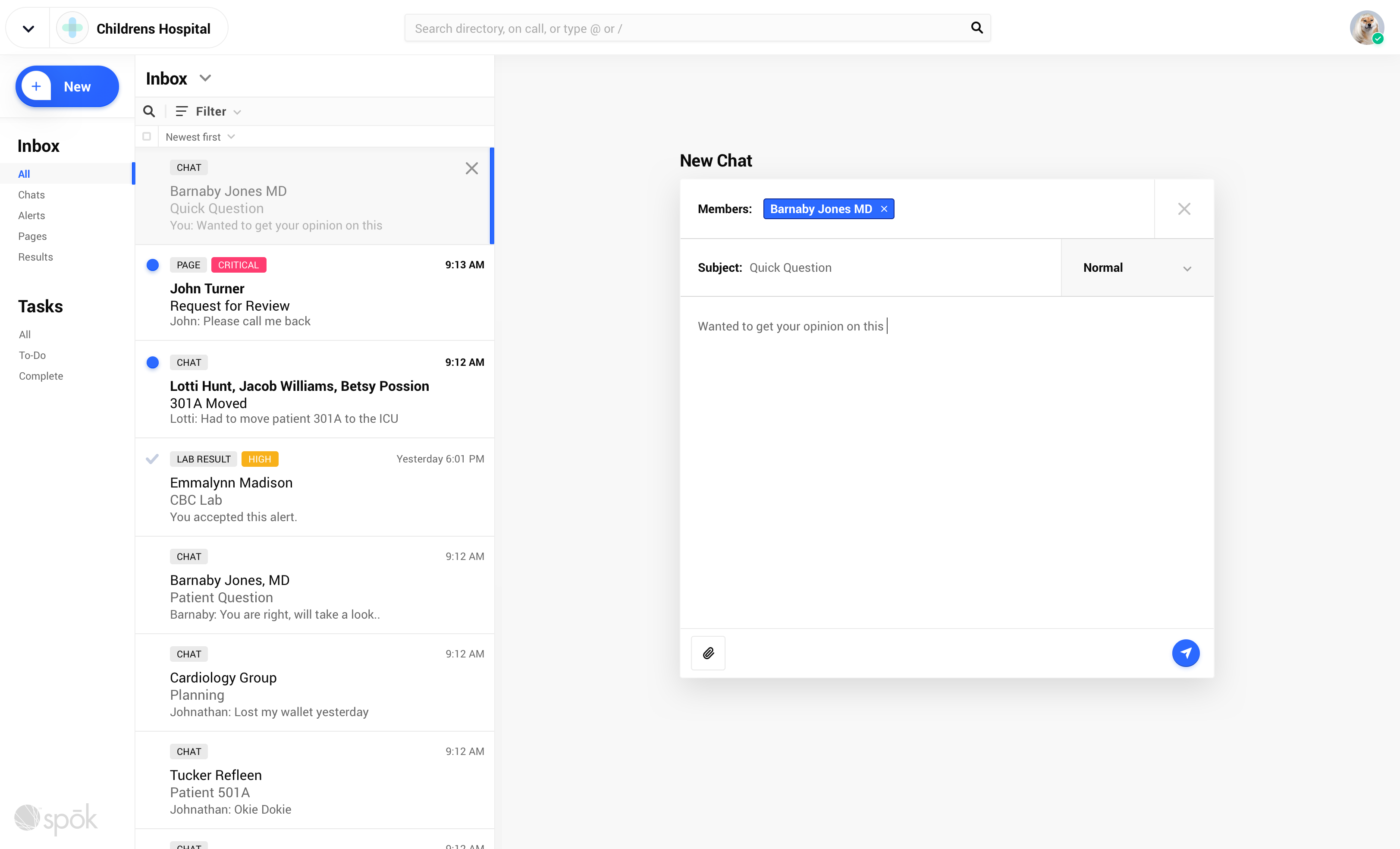Open Alerts in sidebar

tap(31, 215)
